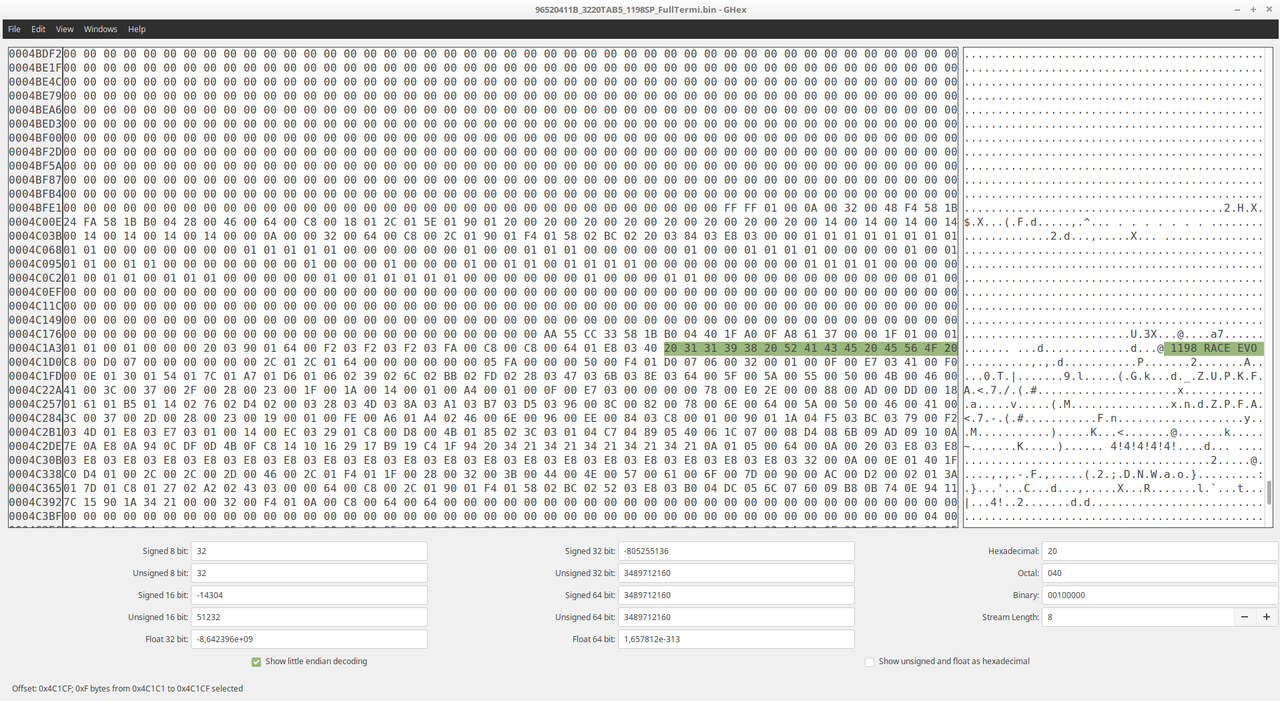
Task: Increase stream length with plus button
Action: coord(1266,617)
